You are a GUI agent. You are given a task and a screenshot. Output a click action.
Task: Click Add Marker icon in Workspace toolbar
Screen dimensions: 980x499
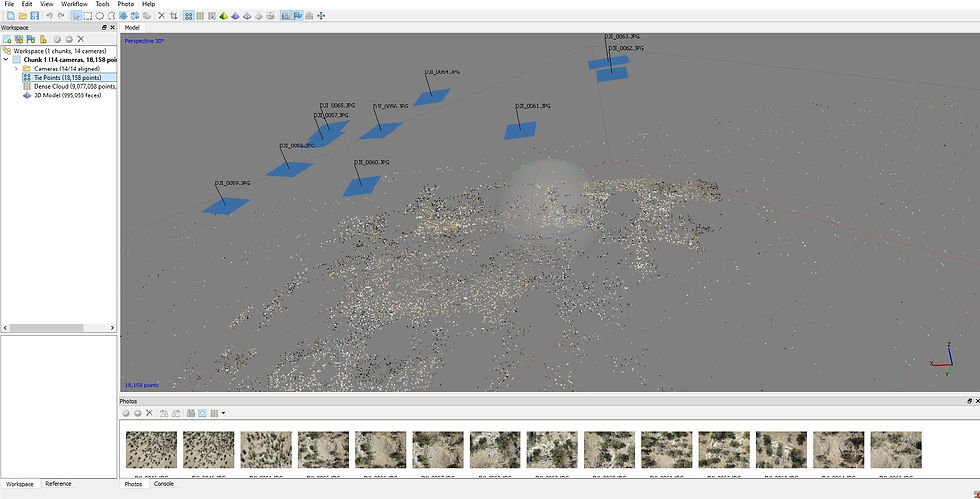(x=31, y=39)
